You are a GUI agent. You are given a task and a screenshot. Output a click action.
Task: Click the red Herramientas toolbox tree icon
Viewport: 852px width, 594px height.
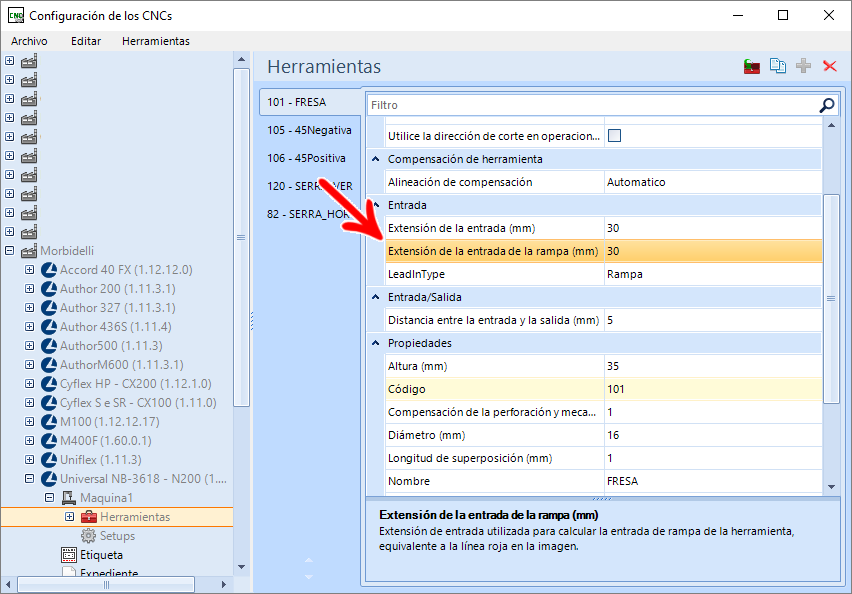[x=89, y=517]
